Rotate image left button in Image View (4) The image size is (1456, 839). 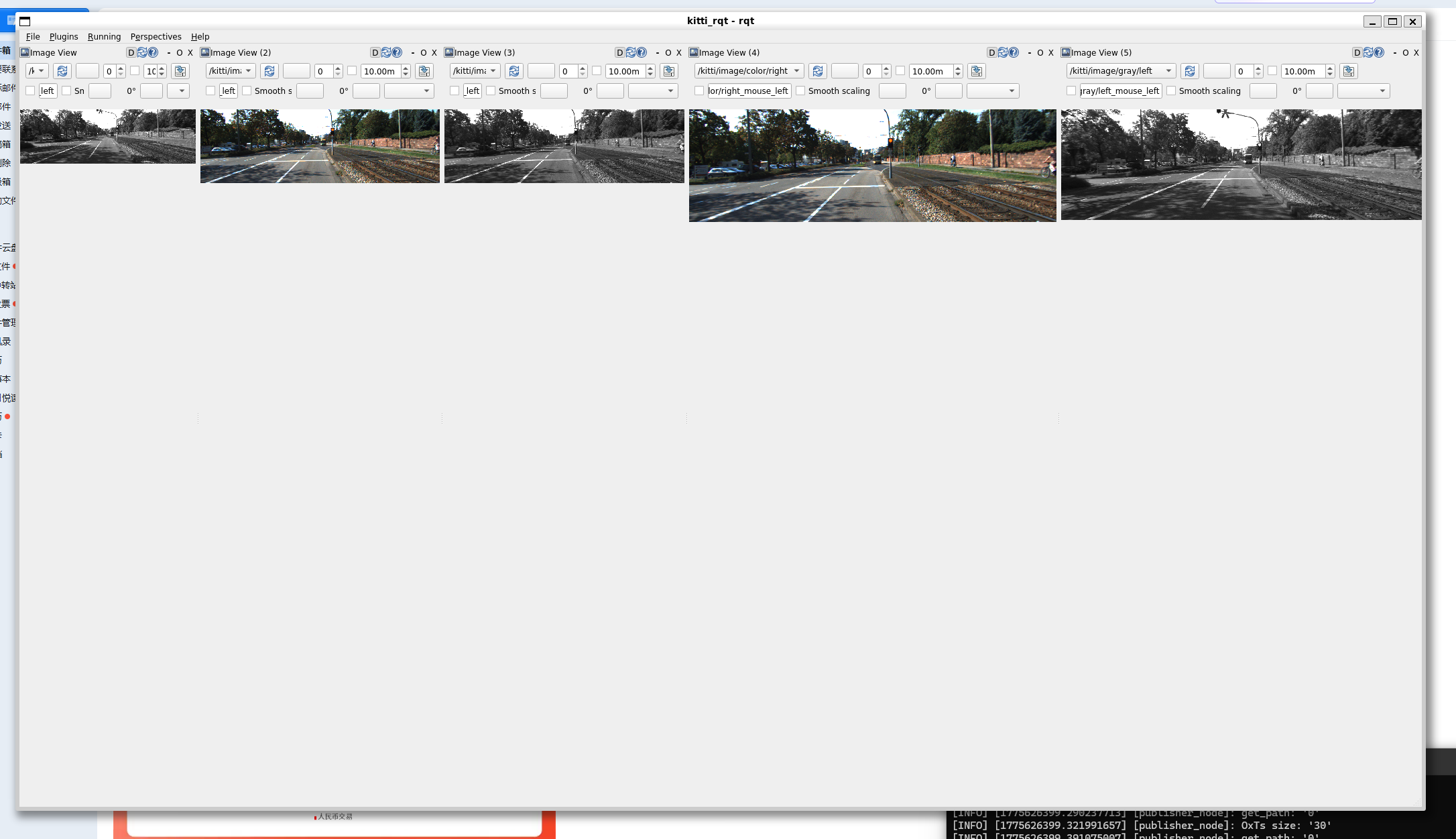coord(892,91)
